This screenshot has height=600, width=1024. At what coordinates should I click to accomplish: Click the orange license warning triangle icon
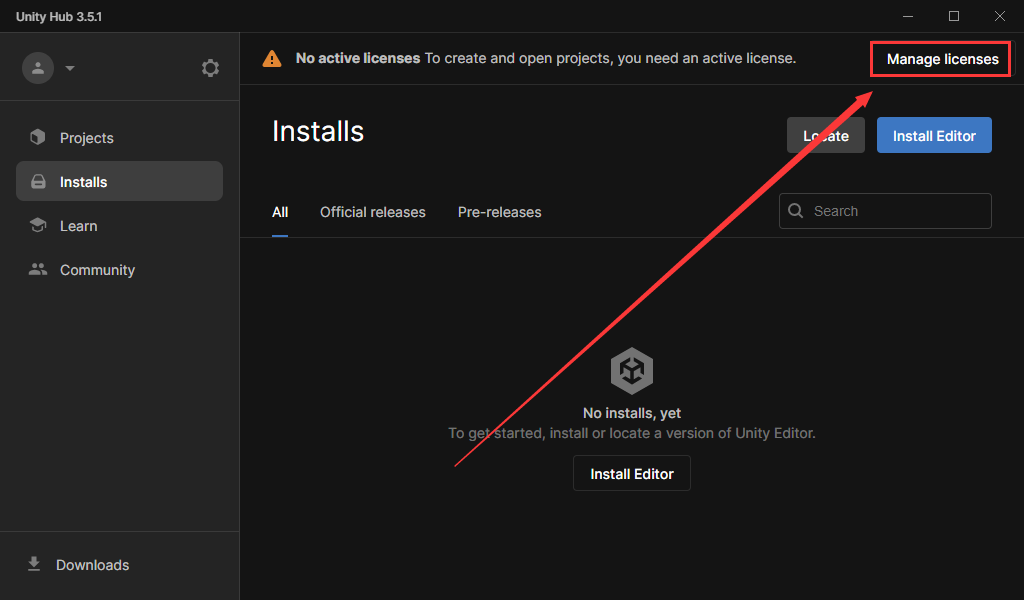pos(272,59)
